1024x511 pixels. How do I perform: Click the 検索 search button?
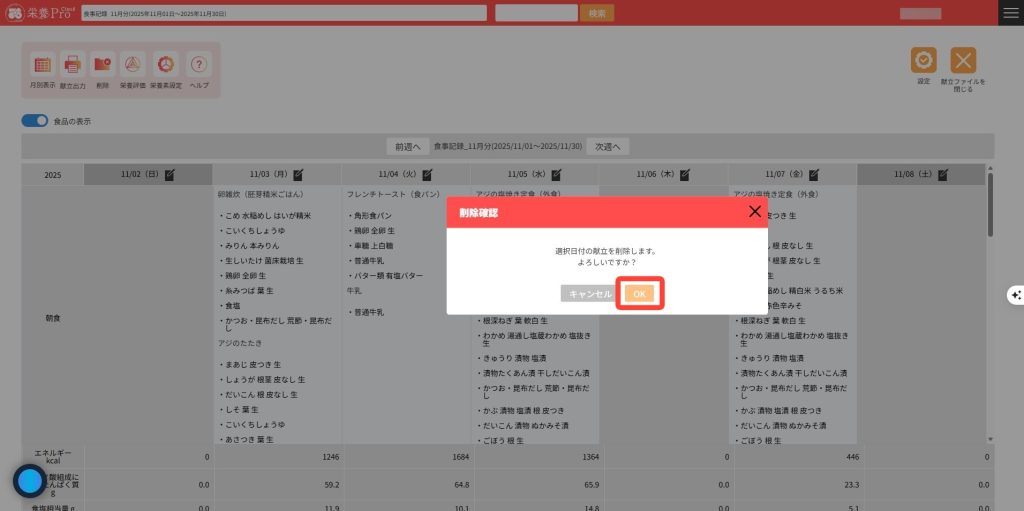point(597,13)
